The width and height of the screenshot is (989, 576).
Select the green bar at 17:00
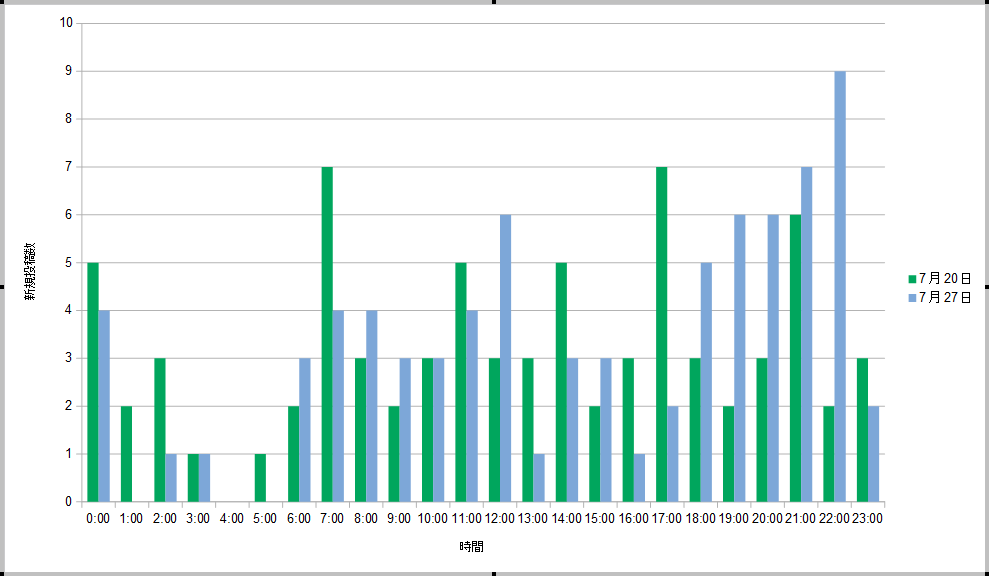pyautogui.click(x=661, y=334)
